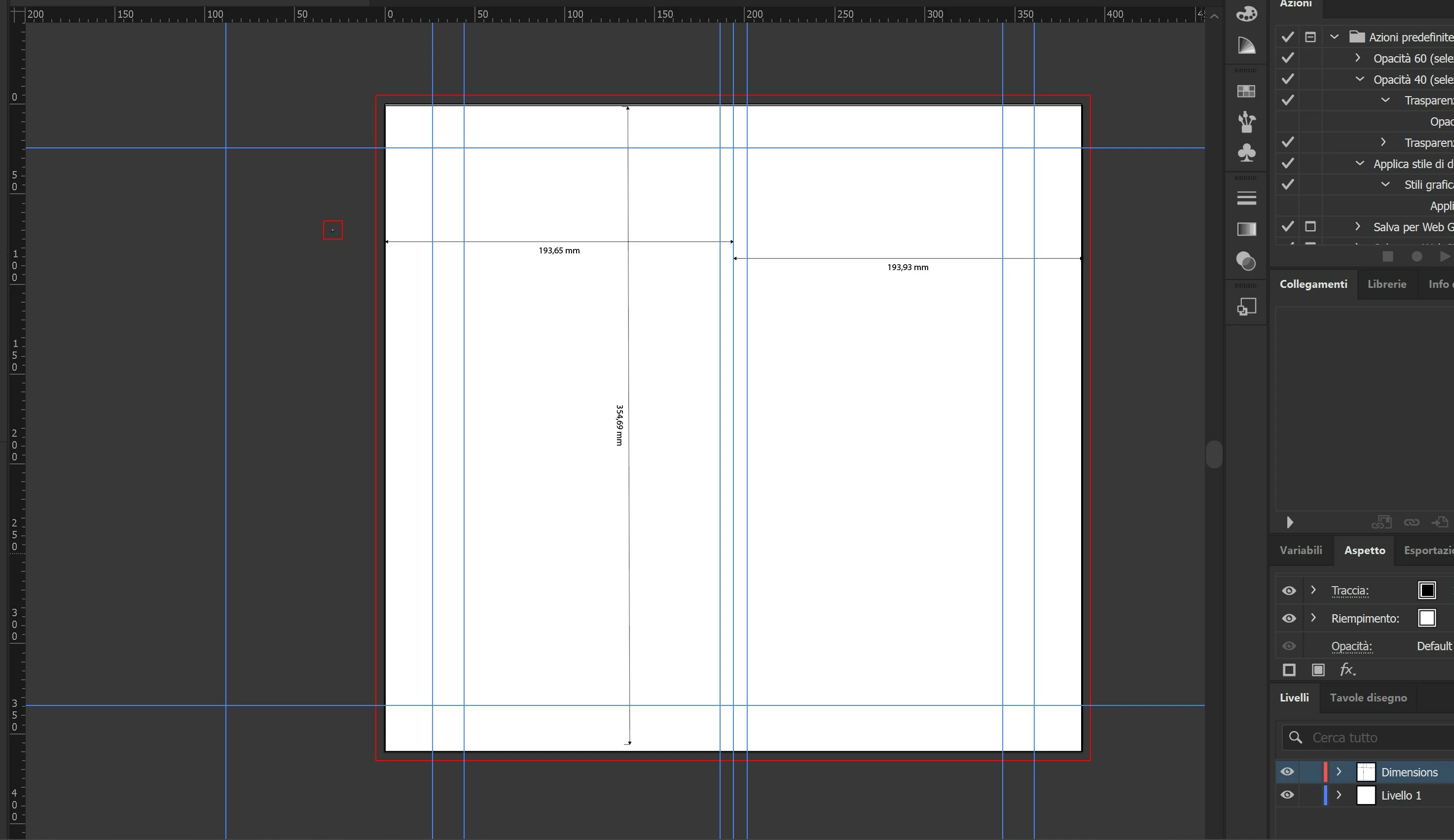1454x840 pixels.
Task: Open the Color Guide panel icon
Action: pyautogui.click(x=1246, y=45)
